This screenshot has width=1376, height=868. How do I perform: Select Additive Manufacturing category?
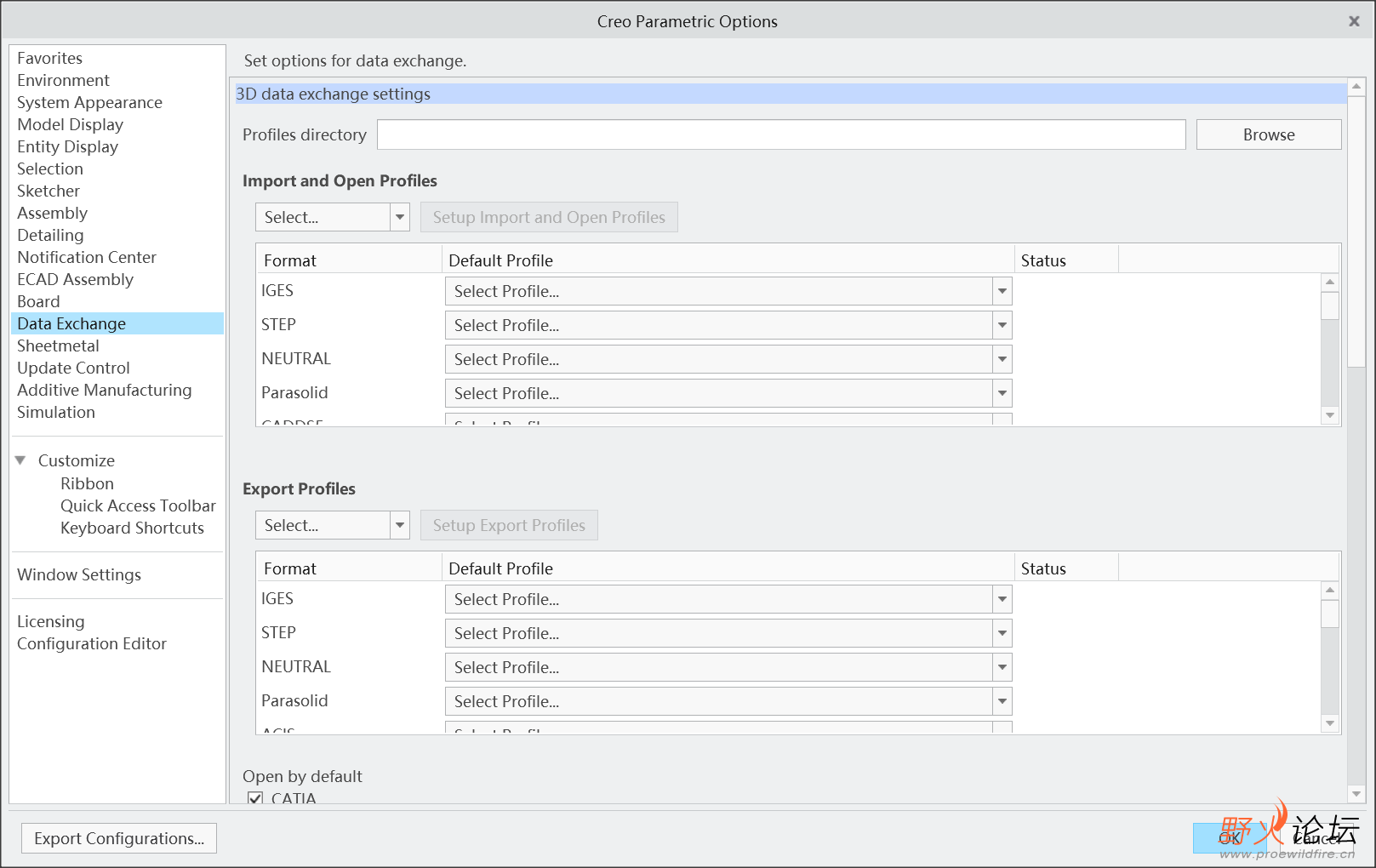pos(104,390)
